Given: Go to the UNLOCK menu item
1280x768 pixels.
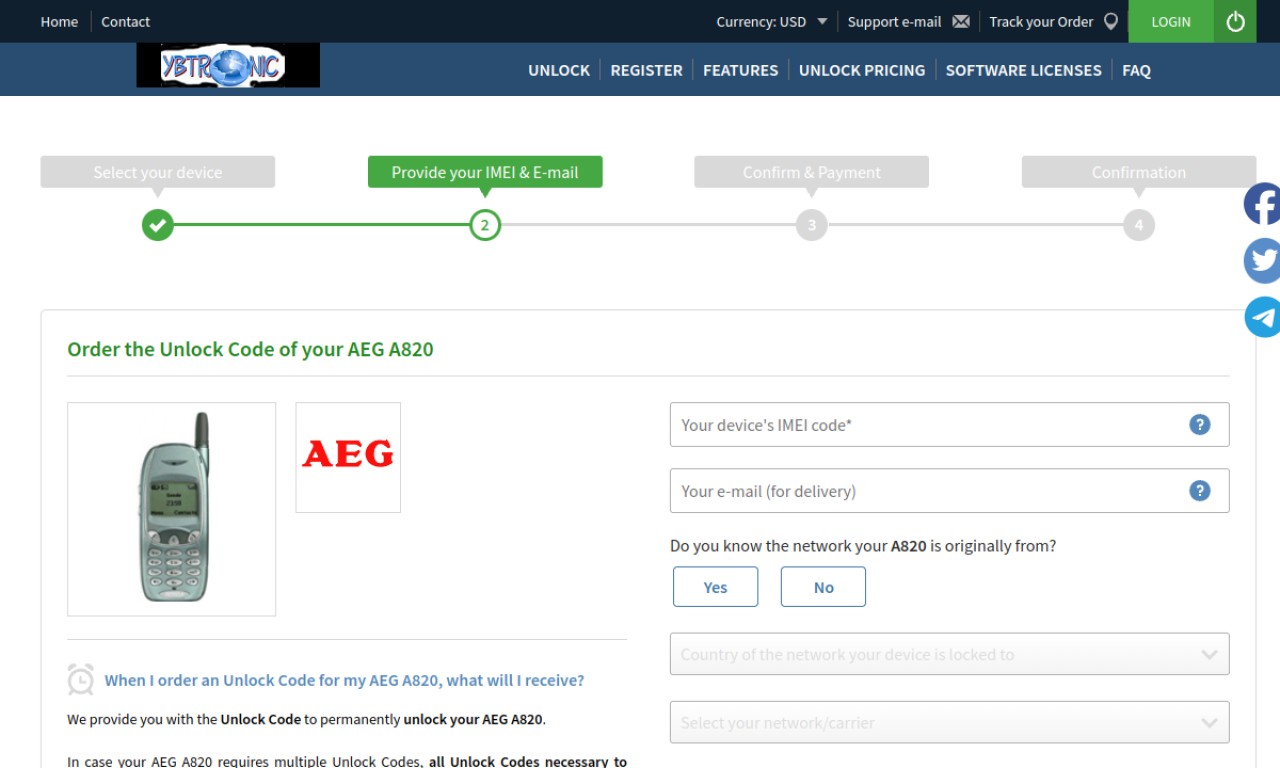Looking at the screenshot, I should pyautogui.click(x=559, y=70).
